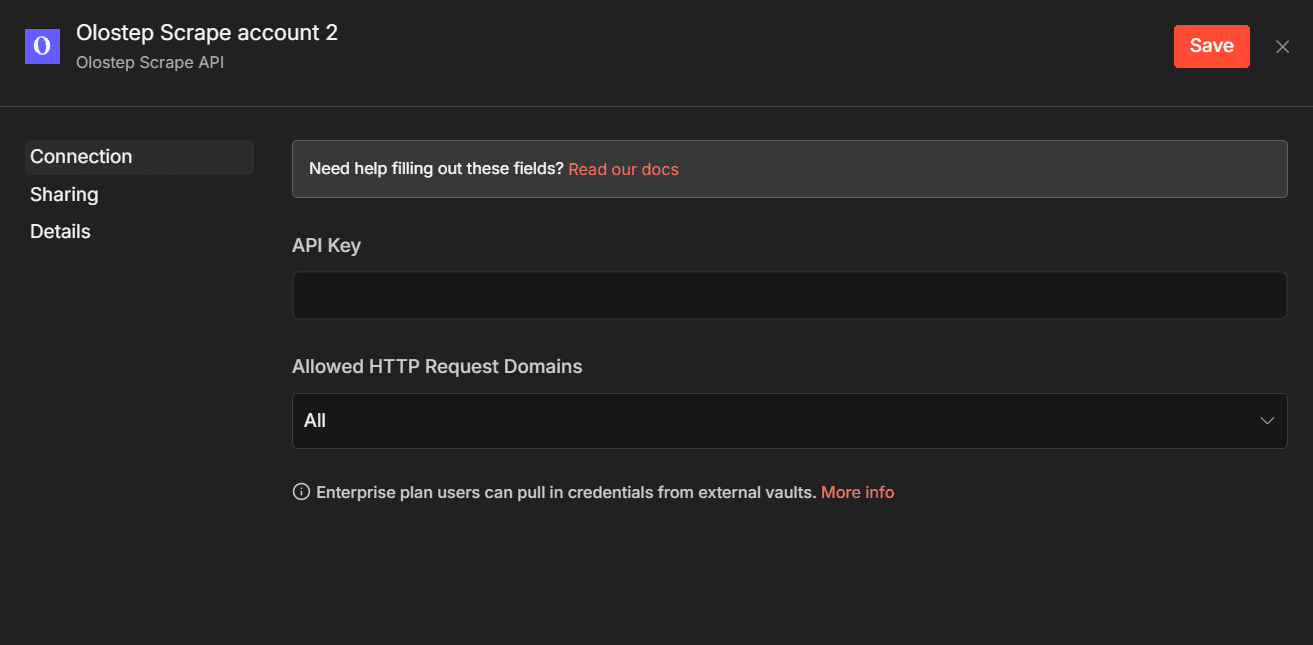Click the Olostep Scrape API subtitle

[150, 62]
